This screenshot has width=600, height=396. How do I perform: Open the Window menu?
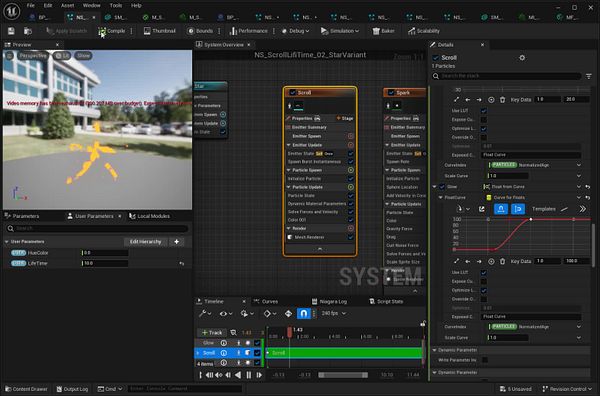coord(91,5)
